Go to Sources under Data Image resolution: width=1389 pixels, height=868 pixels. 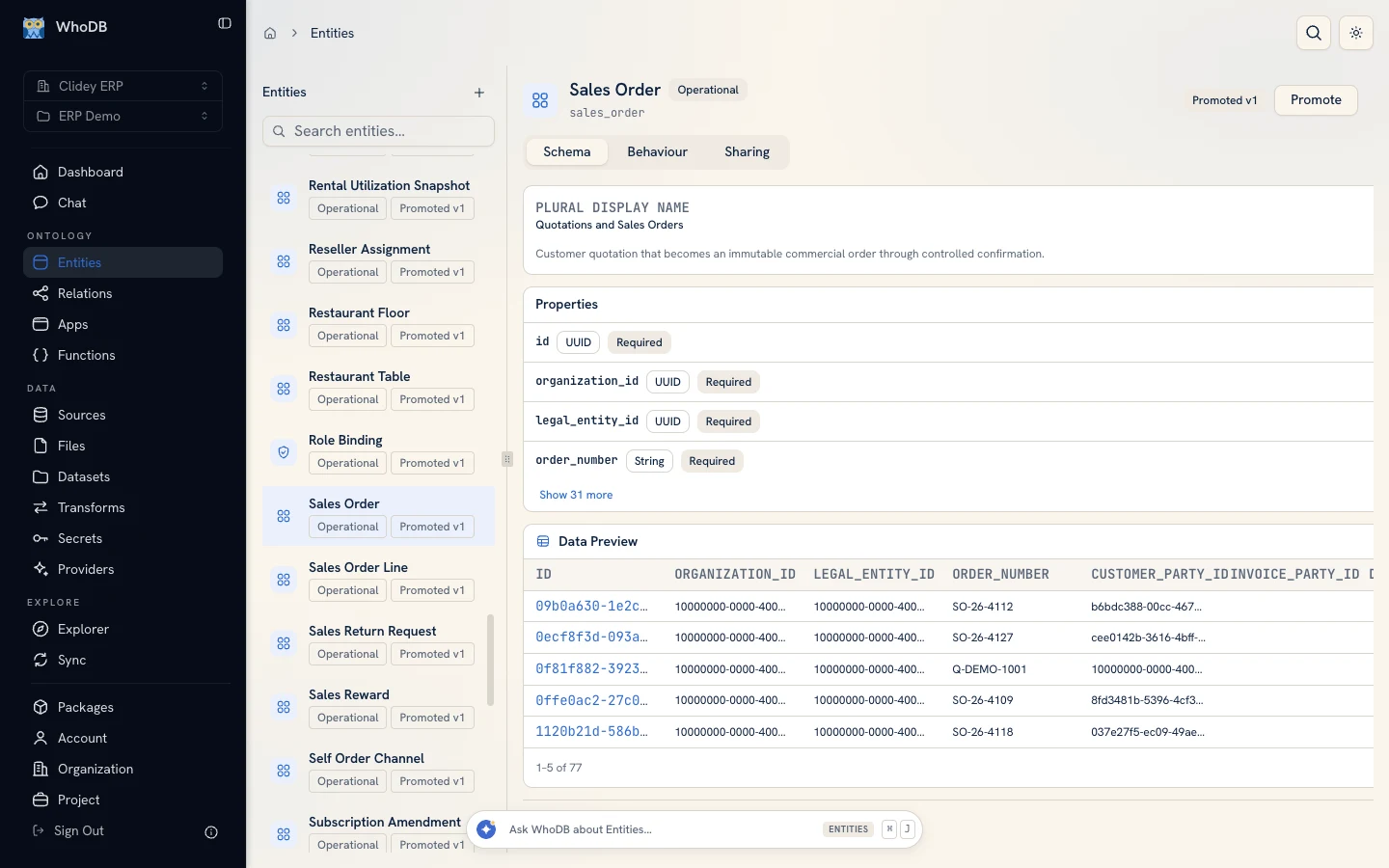click(x=123, y=415)
